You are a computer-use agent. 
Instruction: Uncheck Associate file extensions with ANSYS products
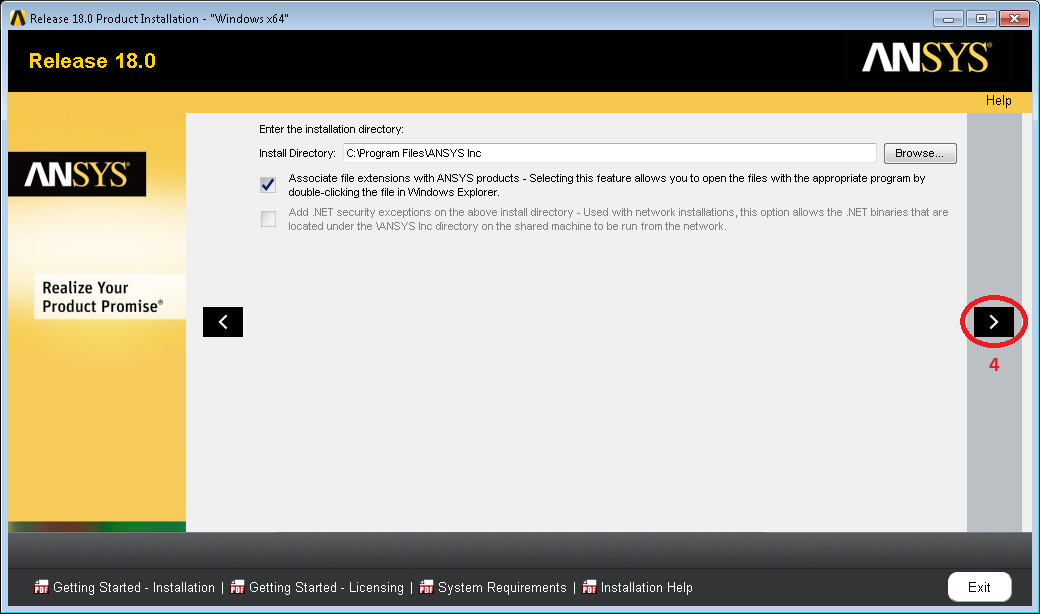click(267, 184)
